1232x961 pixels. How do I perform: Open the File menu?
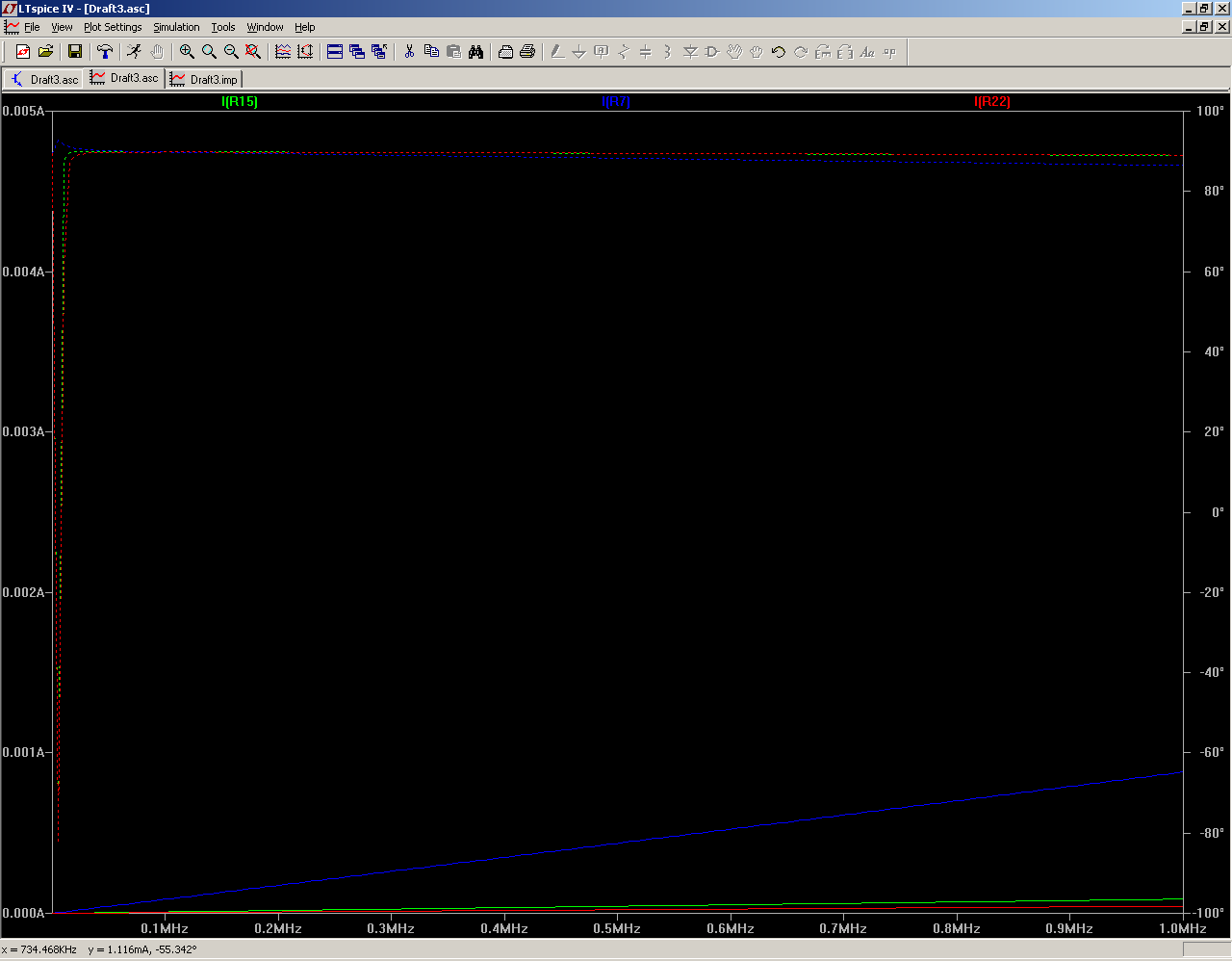tap(32, 27)
